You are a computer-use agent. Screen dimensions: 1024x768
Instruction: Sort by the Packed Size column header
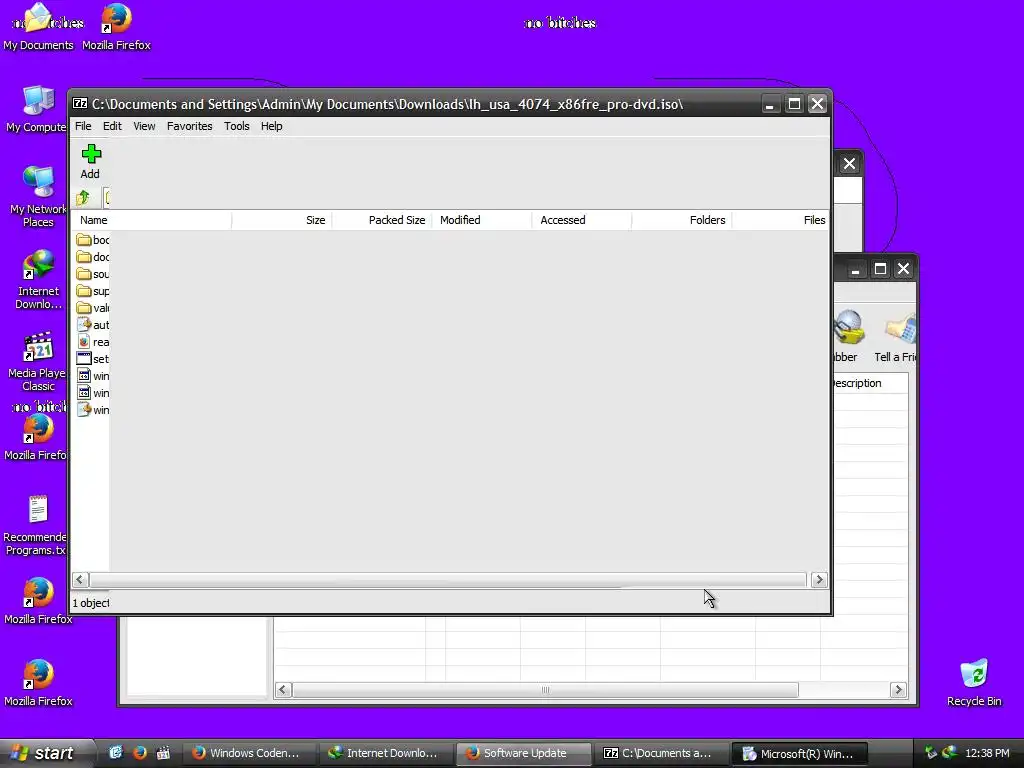point(382,220)
